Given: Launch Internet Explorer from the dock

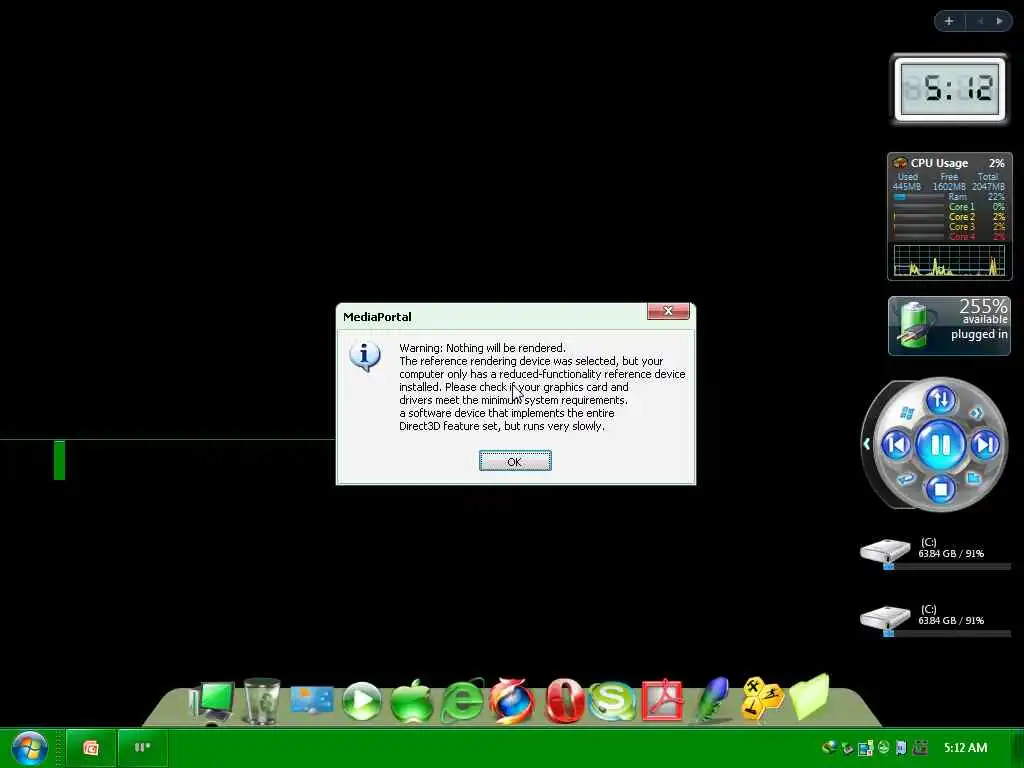Looking at the screenshot, I should (462, 701).
